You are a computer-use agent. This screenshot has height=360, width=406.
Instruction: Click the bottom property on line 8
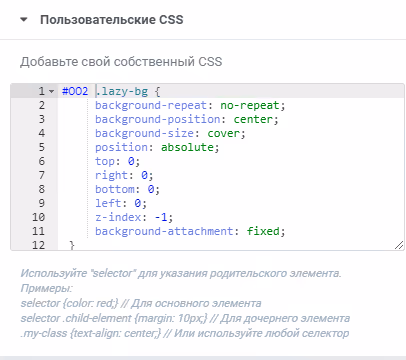(x=115, y=189)
